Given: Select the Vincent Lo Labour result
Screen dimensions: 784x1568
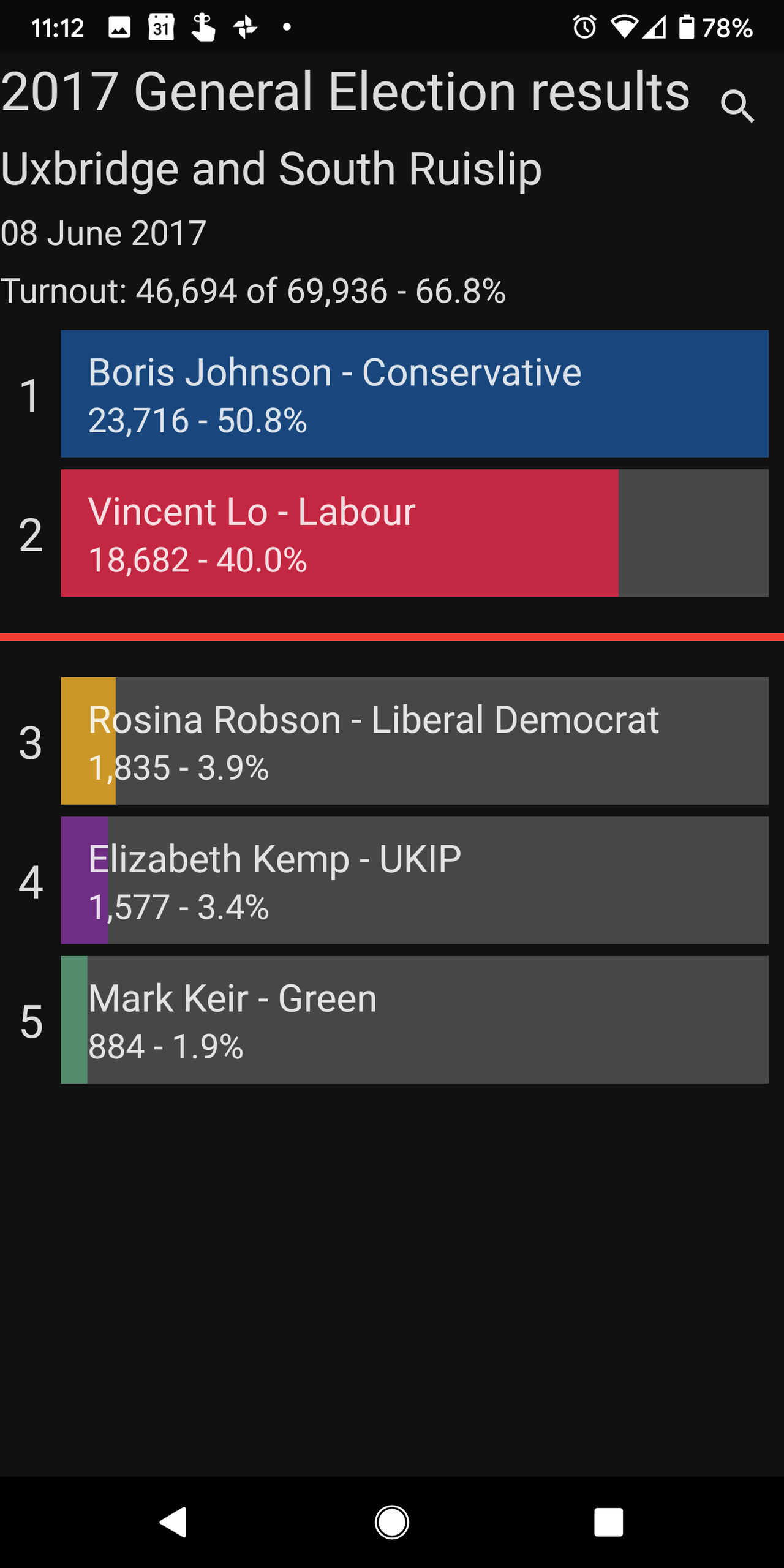Looking at the screenshot, I should click(415, 533).
